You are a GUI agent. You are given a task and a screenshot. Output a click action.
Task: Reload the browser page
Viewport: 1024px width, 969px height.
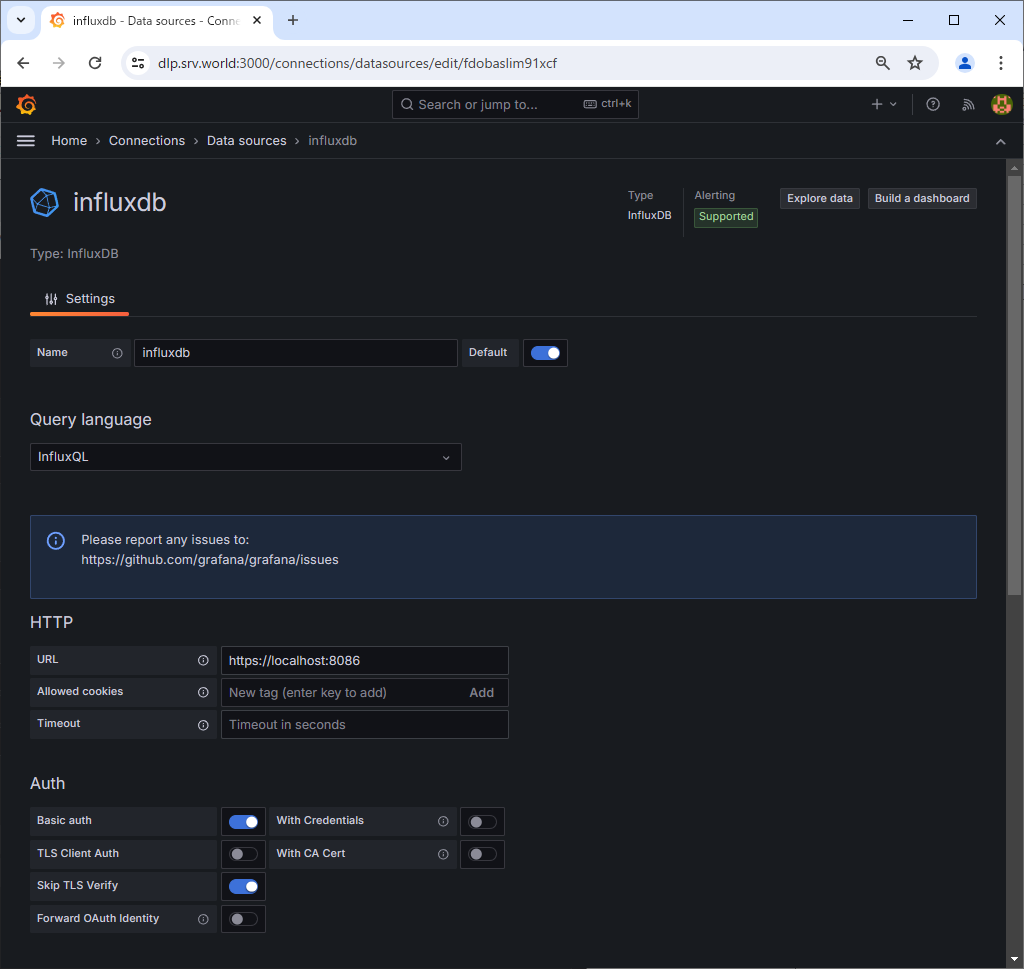click(x=95, y=63)
